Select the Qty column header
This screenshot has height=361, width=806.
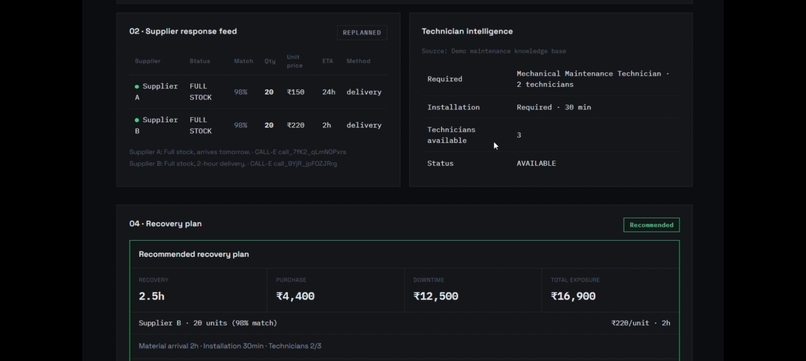click(x=270, y=61)
